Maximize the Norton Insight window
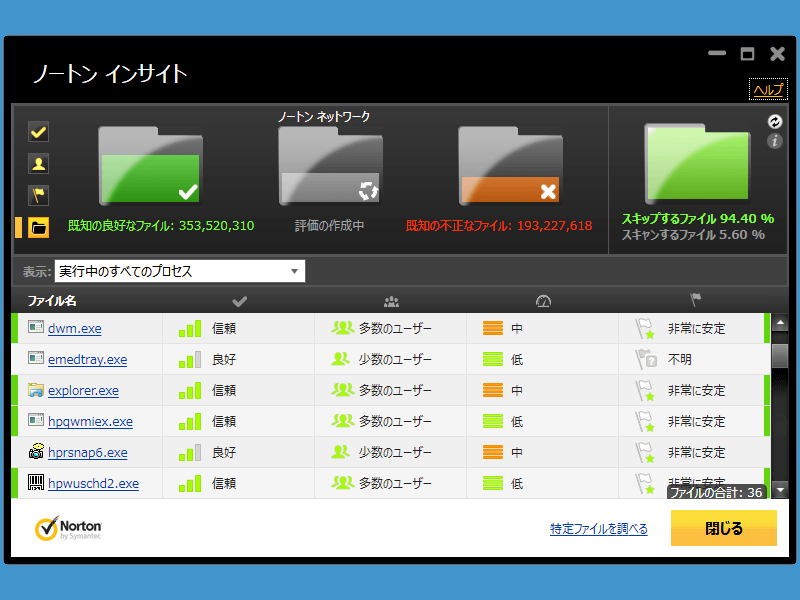This screenshot has width=800, height=600. point(747,54)
